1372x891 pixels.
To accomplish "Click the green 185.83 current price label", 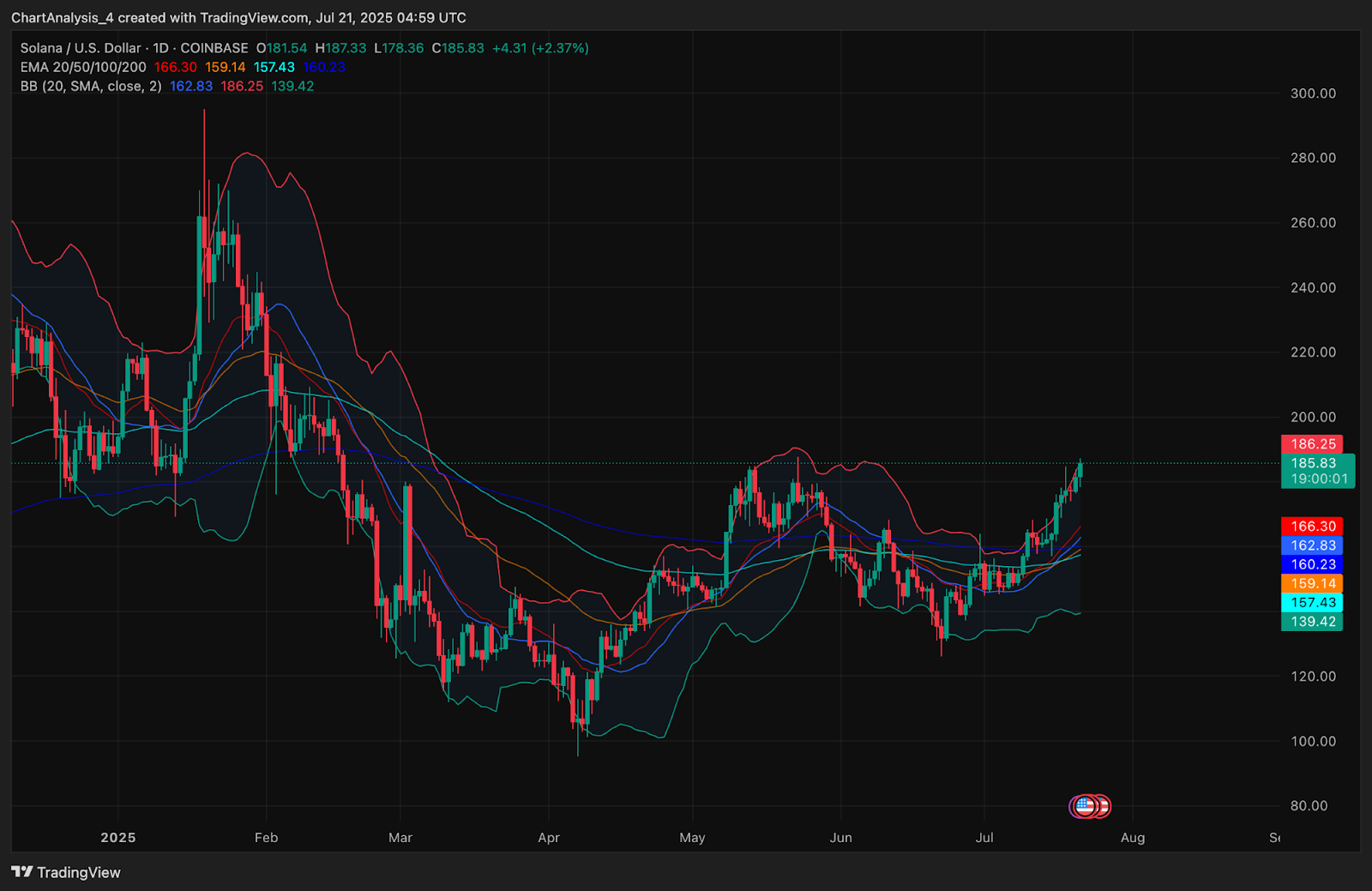I will [1313, 463].
